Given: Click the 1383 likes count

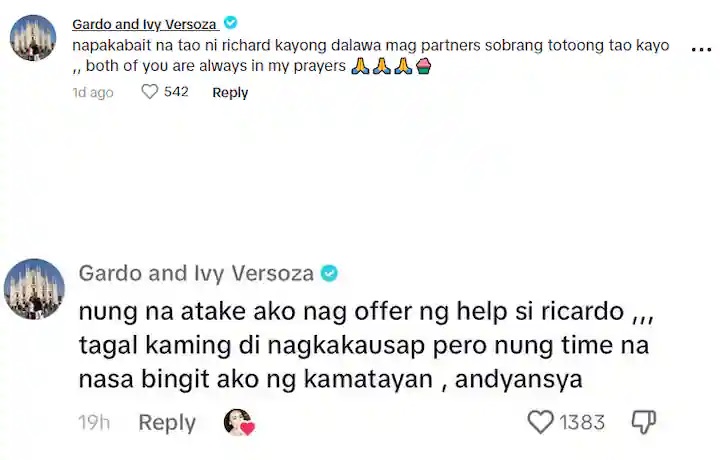Looking at the screenshot, I should pyautogui.click(x=582, y=422).
